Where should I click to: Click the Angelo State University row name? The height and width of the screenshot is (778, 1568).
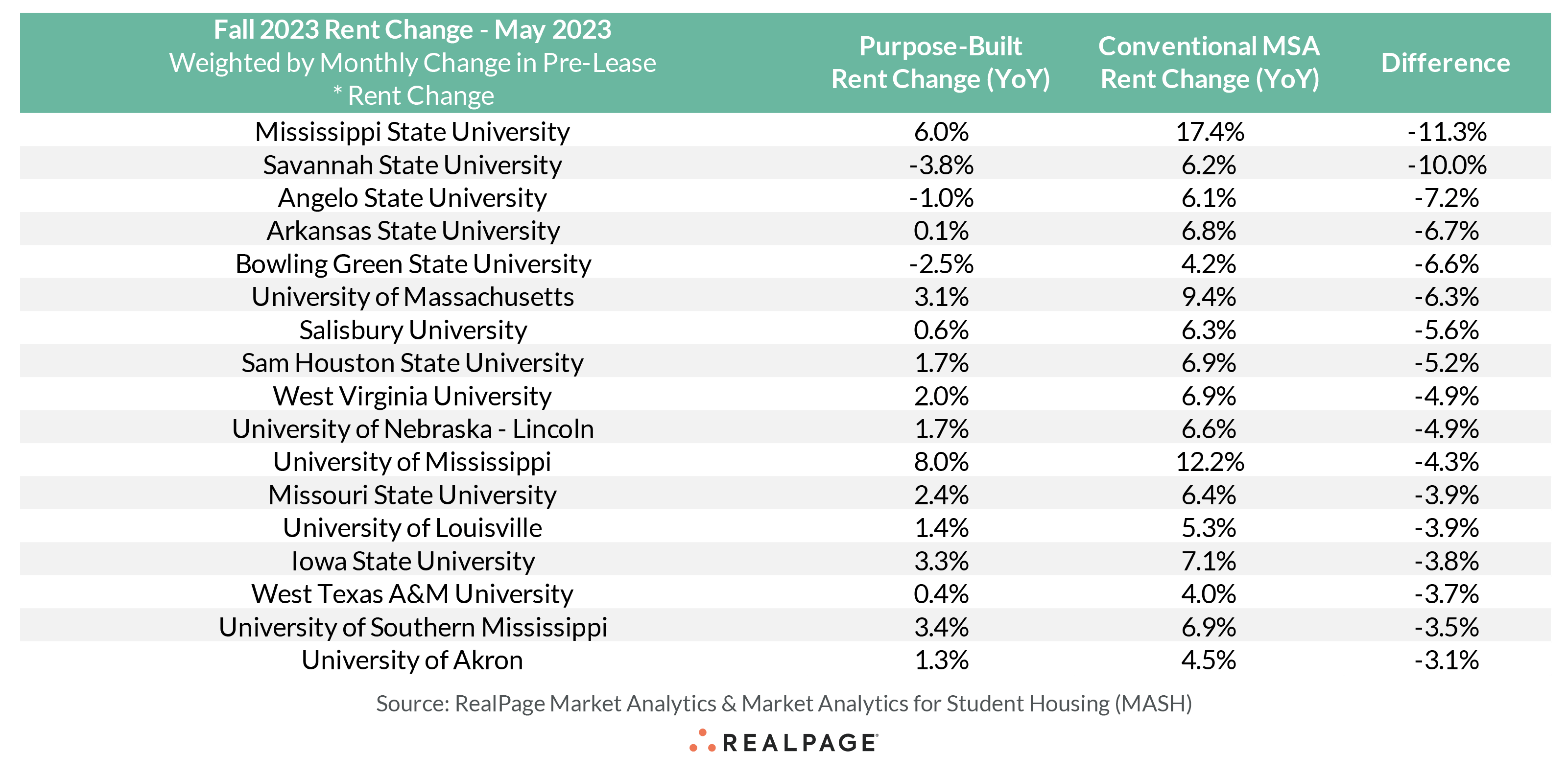[x=413, y=198]
